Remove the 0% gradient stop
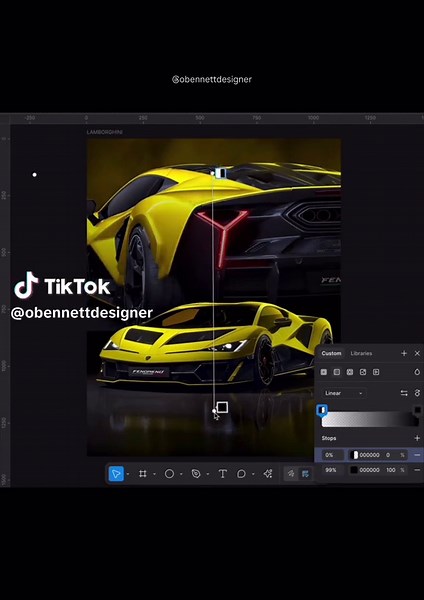The image size is (424, 600). pos(417,455)
